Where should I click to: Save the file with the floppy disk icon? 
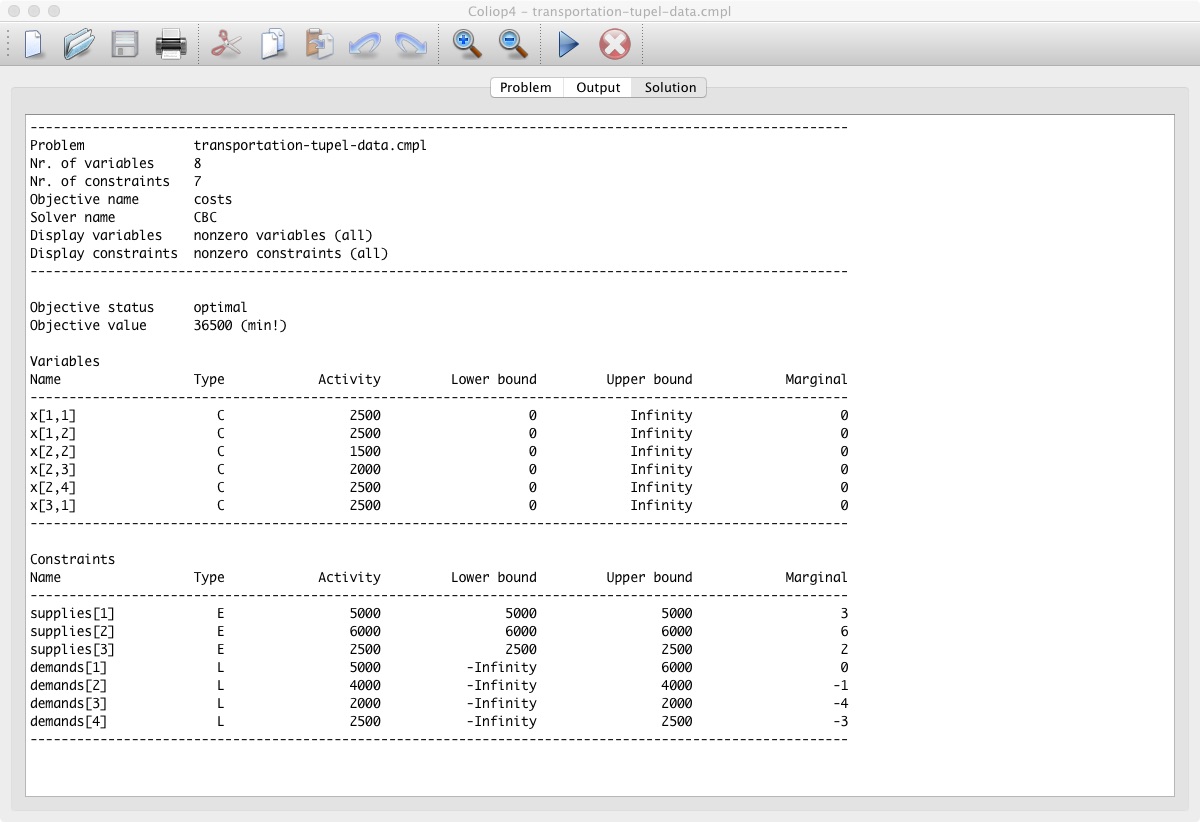click(x=125, y=45)
